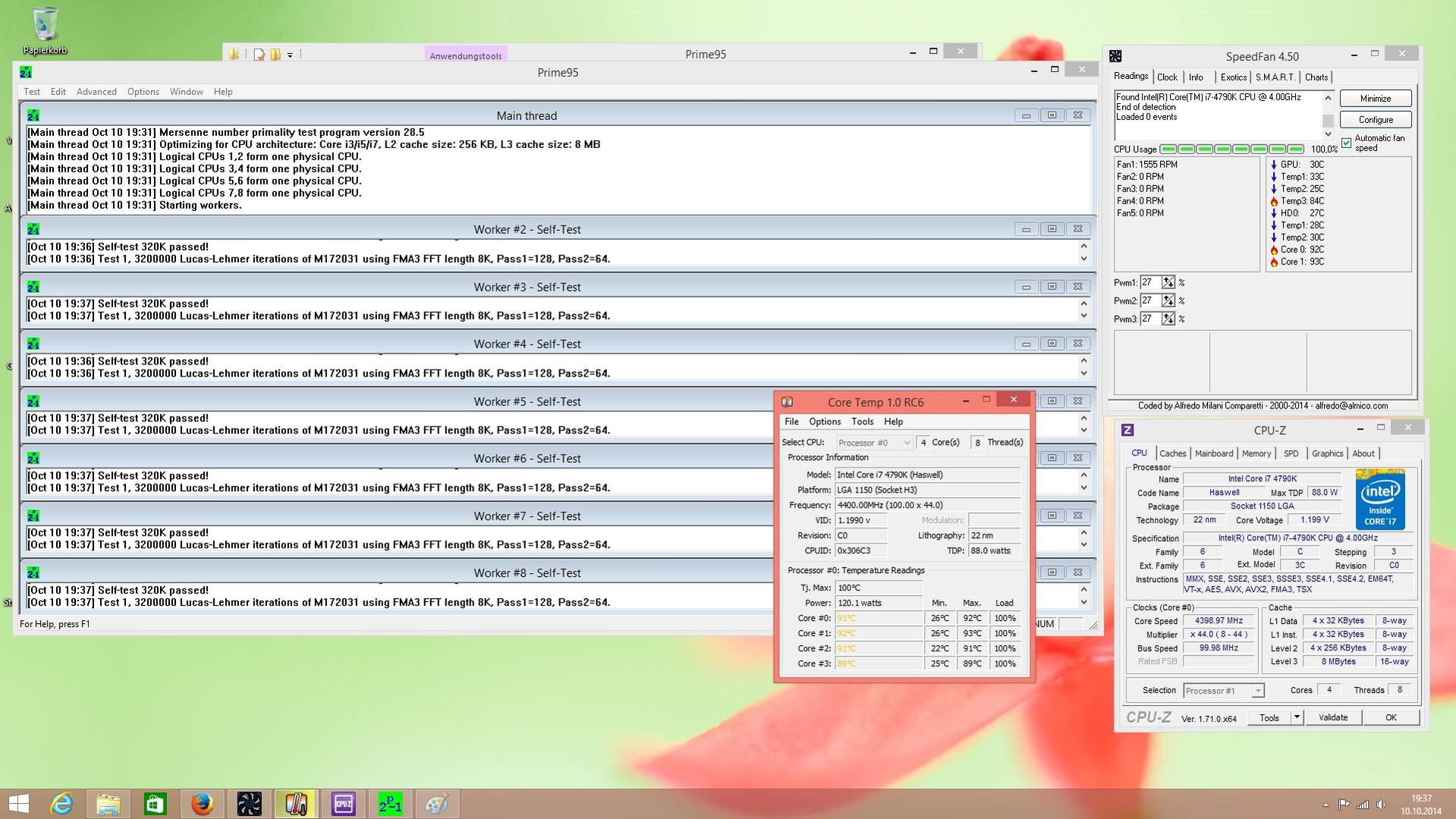Select the Anwendungstools ribbon tab in Explorer

coord(466,55)
